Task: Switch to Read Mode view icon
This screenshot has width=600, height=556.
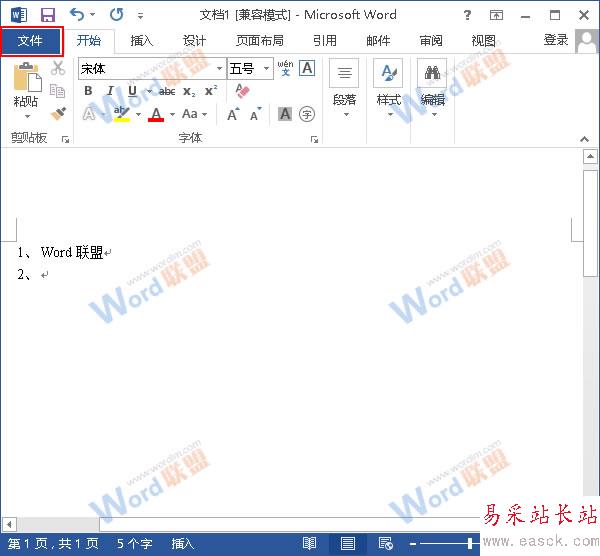Action: coord(309,543)
